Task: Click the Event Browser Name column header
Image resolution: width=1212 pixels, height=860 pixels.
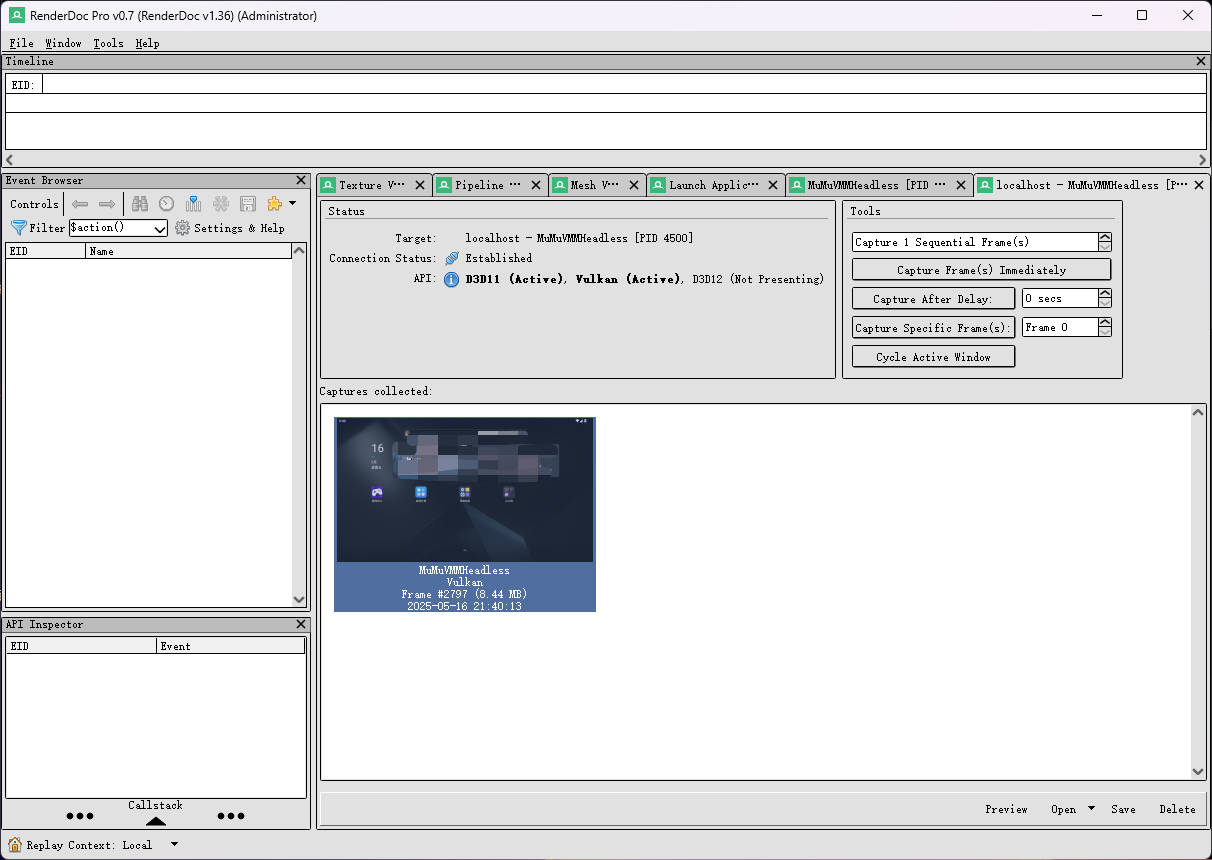Action: [188, 251]
